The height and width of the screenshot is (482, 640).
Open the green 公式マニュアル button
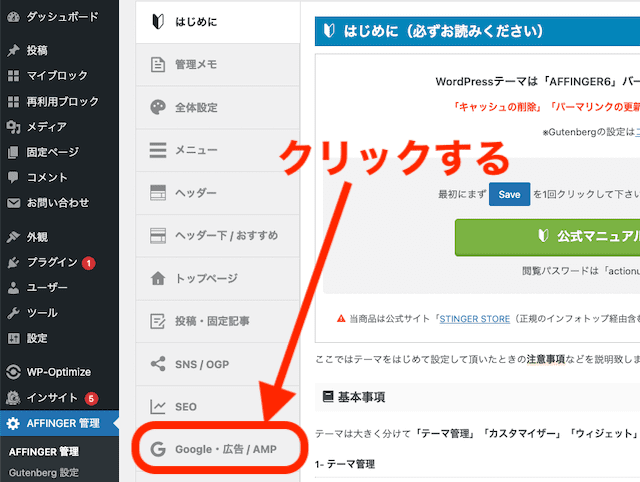pyautogui.click(x=547, y=238)
